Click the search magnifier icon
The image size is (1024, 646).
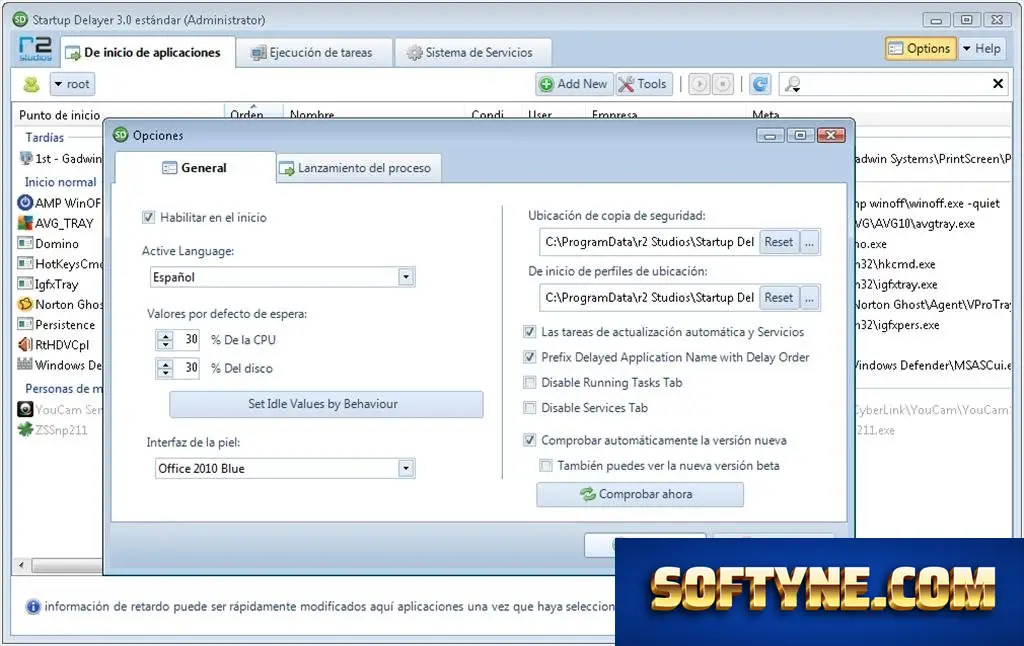(x=793, y=84)
